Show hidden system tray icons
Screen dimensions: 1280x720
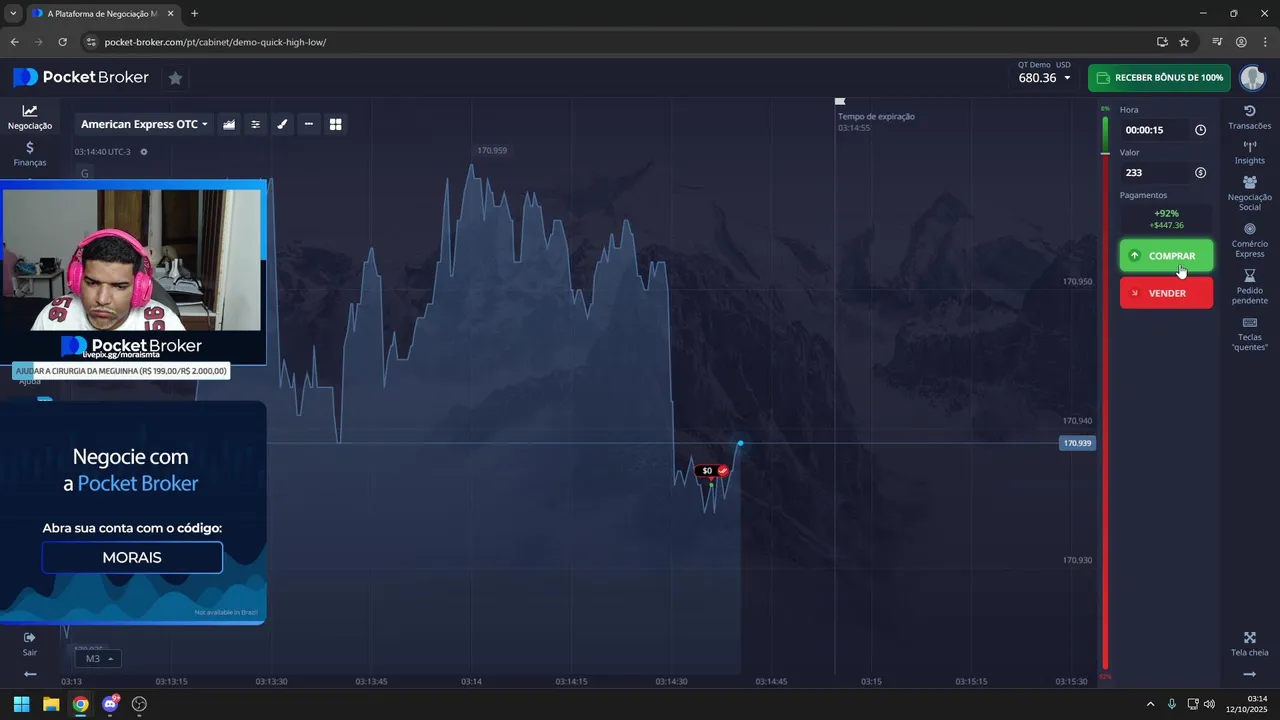(1150, 704)
